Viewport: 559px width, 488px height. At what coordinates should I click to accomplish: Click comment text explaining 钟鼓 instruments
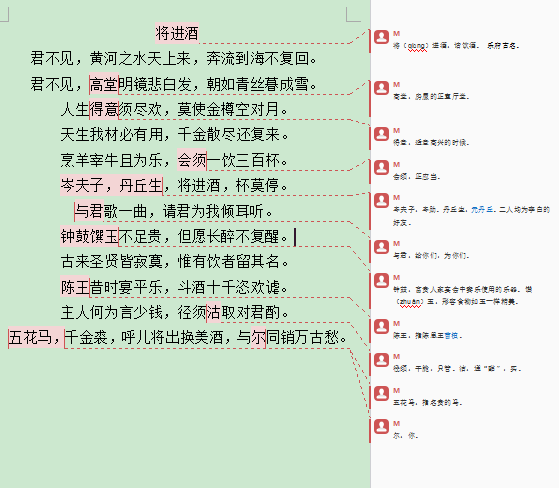(x=462, y=296)
